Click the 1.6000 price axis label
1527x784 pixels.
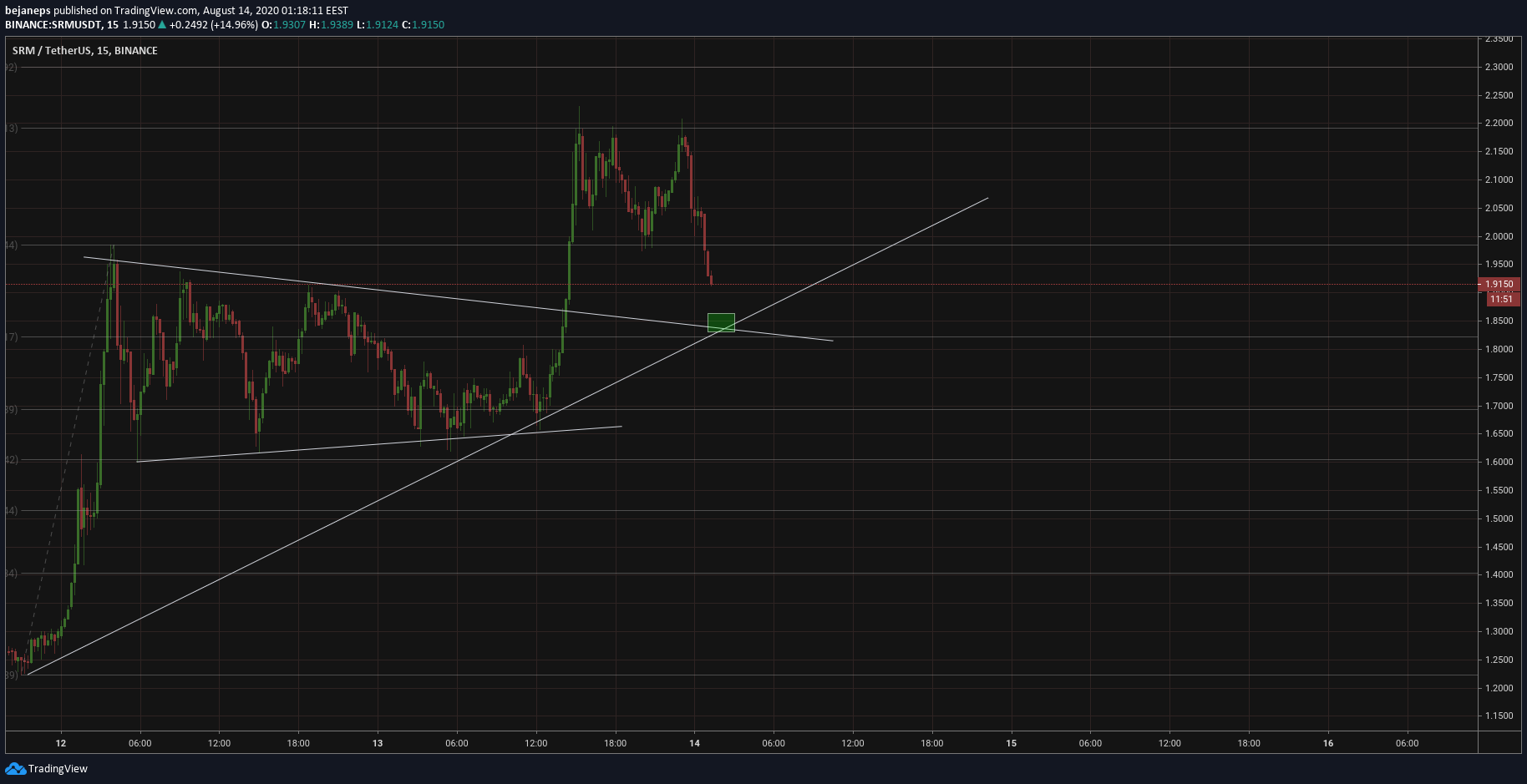click(1499, 463)
